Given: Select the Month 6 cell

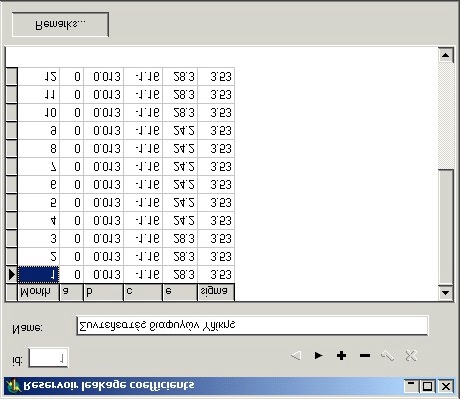Looking at the screenshot, I should click(38, 185).
